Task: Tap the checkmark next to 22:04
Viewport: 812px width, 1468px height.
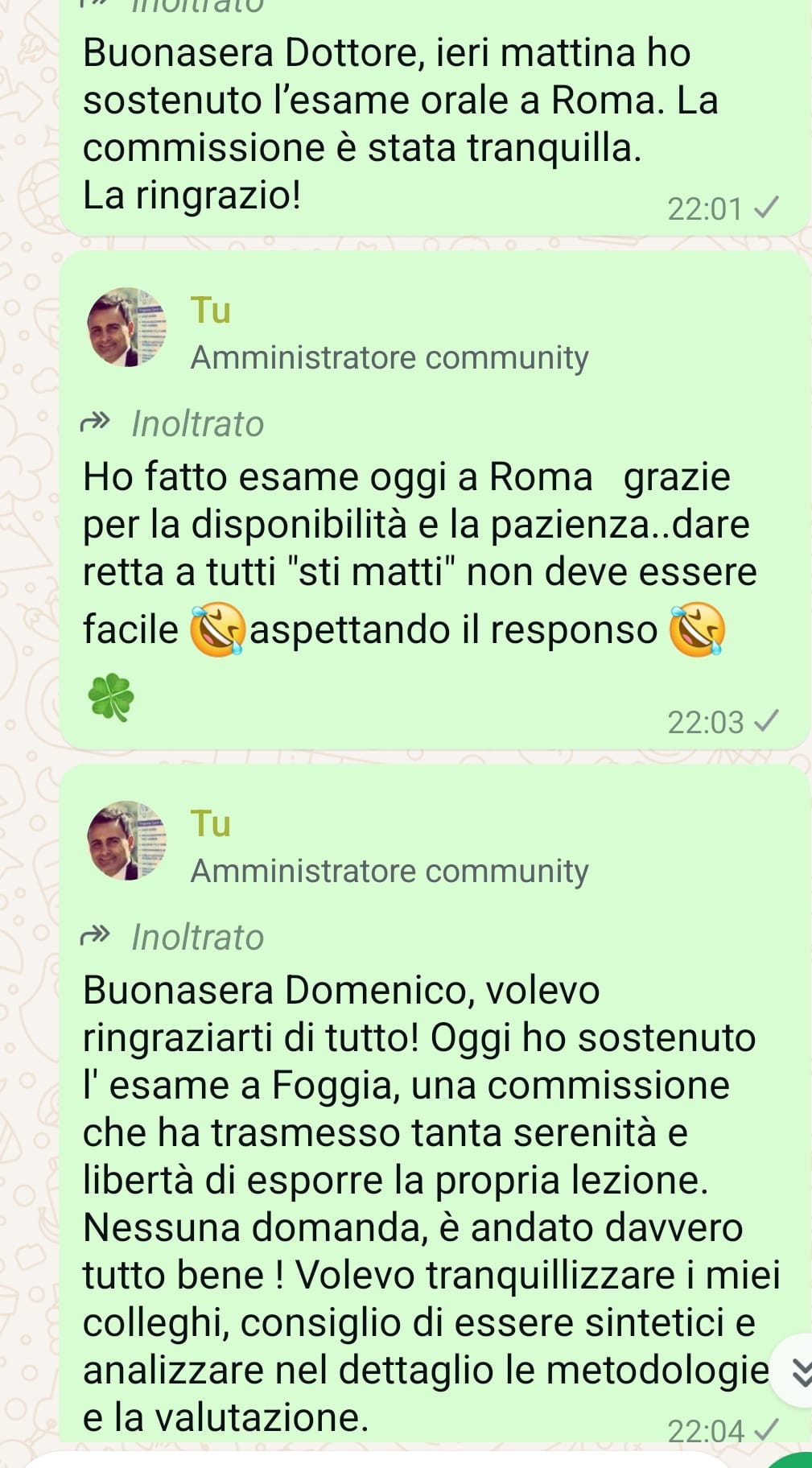Action: (x=765, y=1430)
